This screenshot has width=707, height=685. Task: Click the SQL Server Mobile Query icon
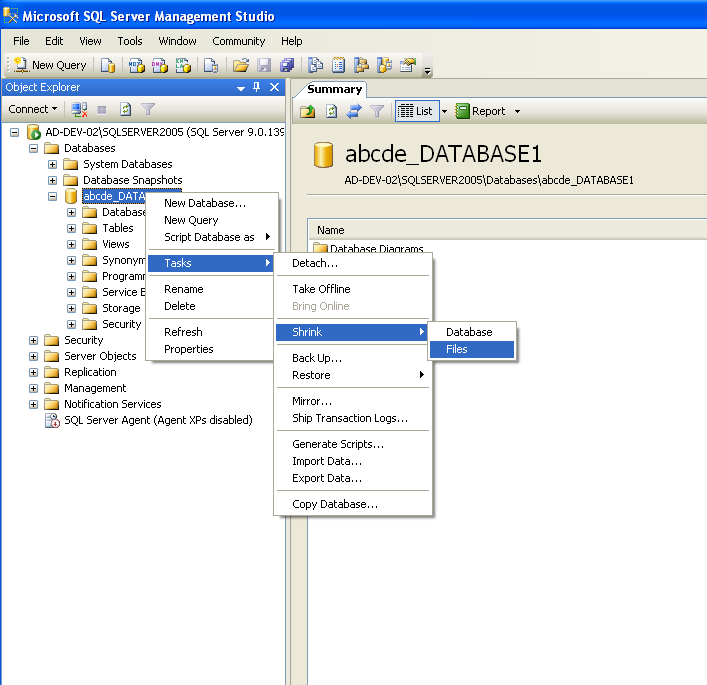coord(211,65)
